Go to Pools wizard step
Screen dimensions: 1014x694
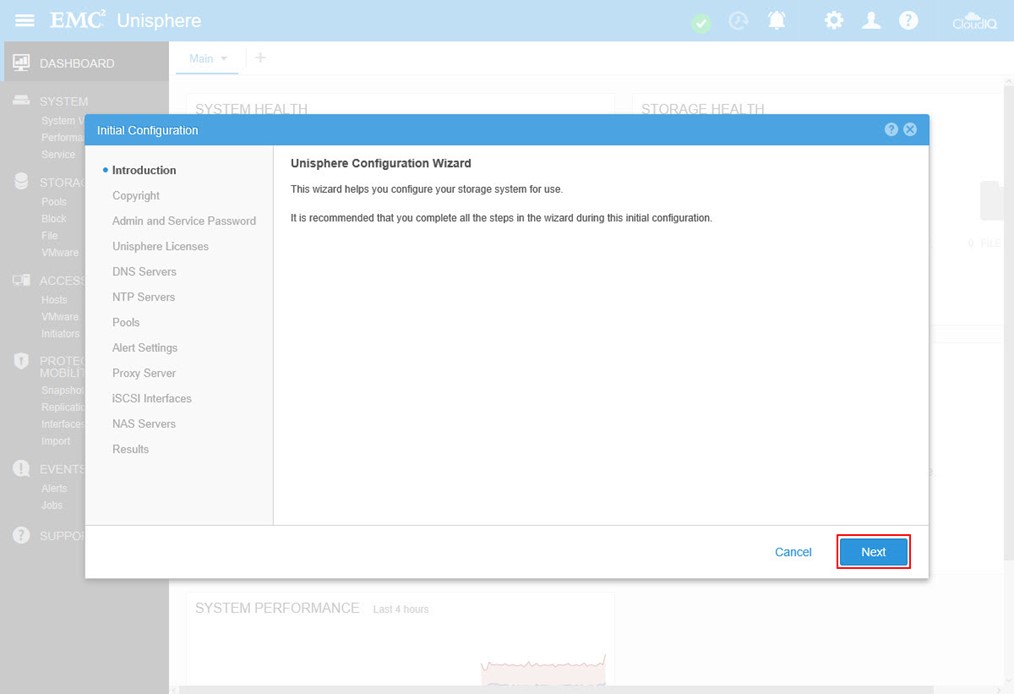coord(126,322)
